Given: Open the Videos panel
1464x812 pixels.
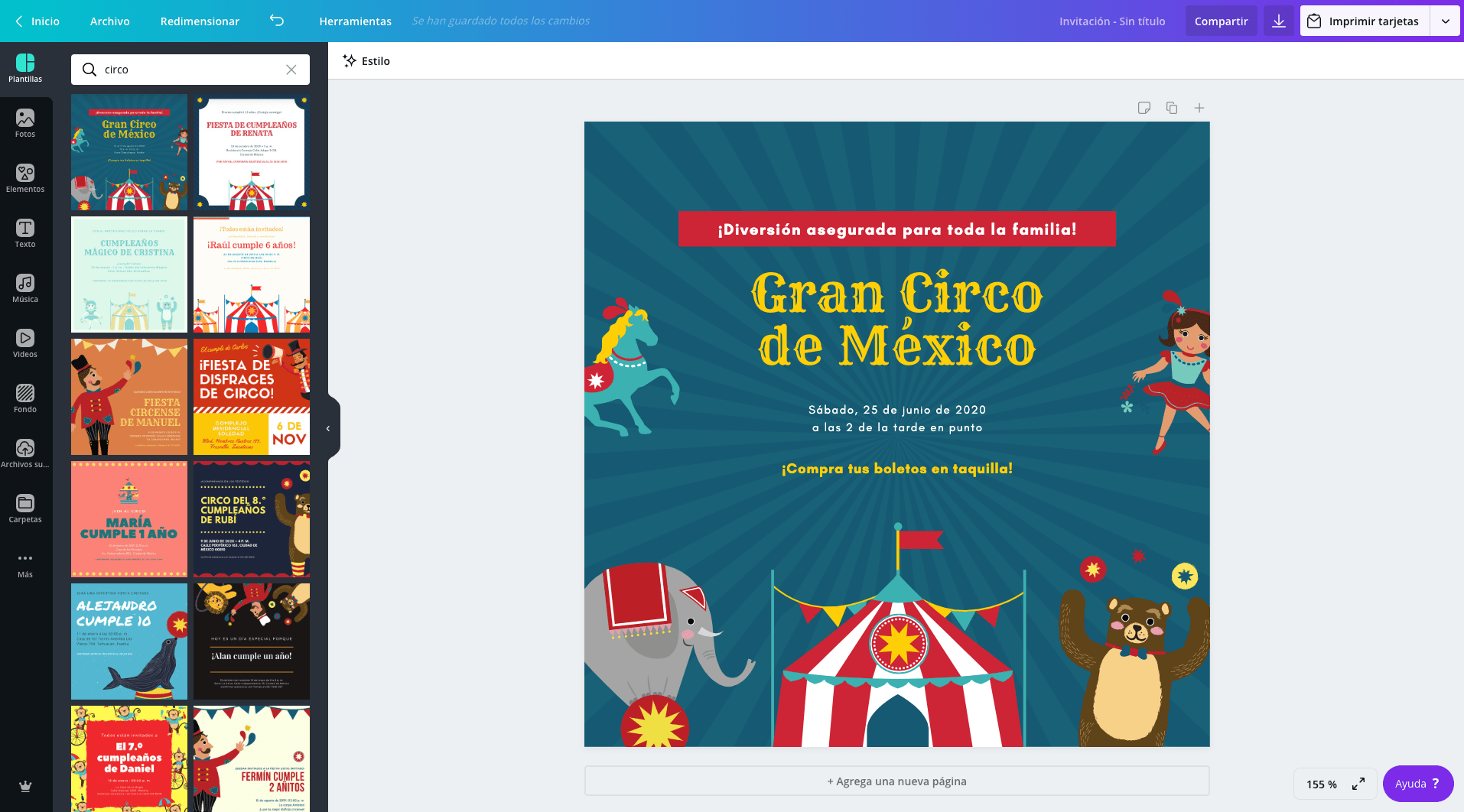Looking at the screenshot, I should pos(25,343).
